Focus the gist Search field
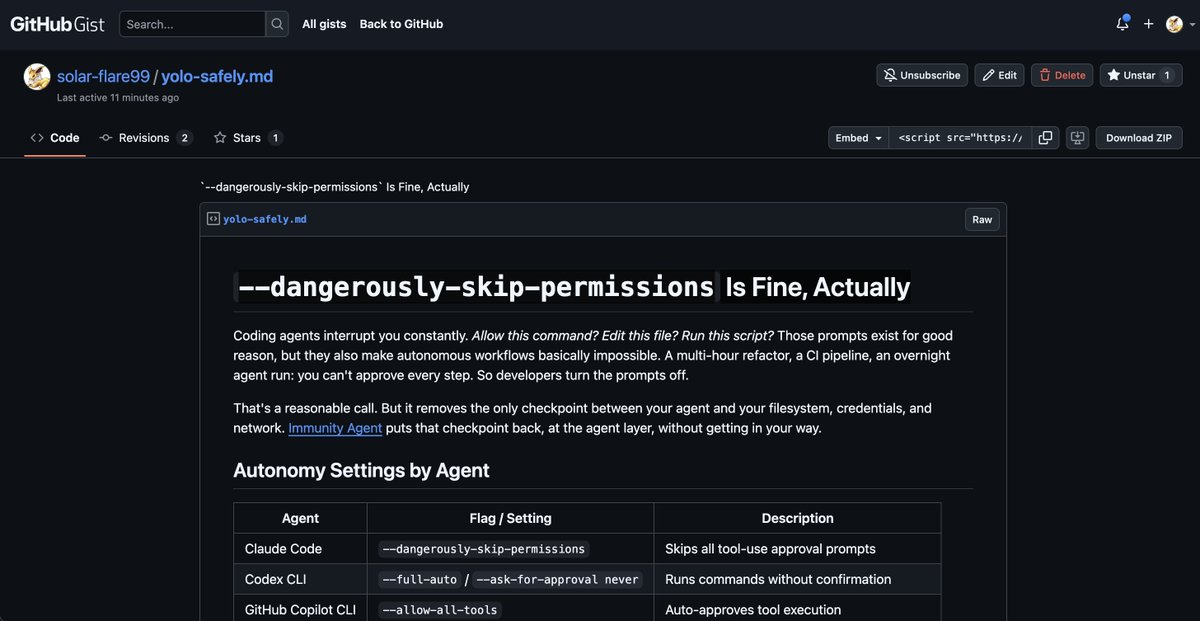This screenshot has width=1200, height=621. coord(193,24)
